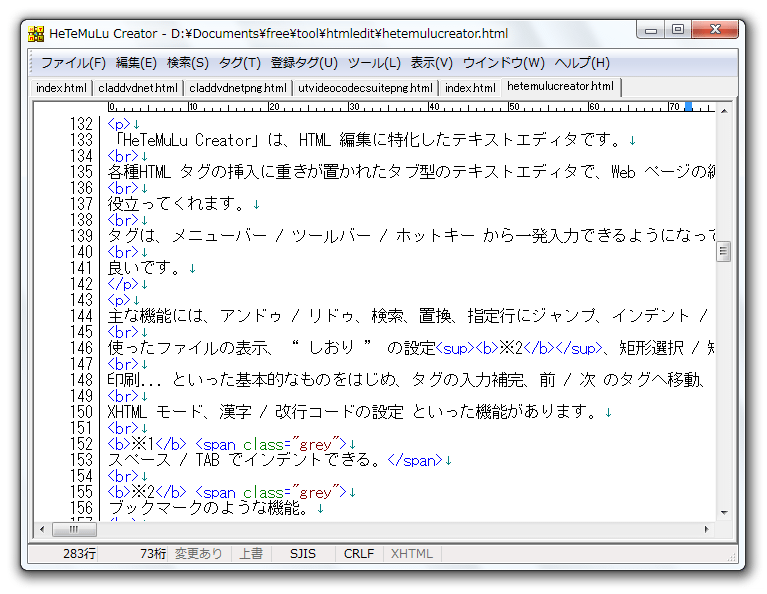
Task: Click the <p> tag on line 132
Action: coord(119,124)
